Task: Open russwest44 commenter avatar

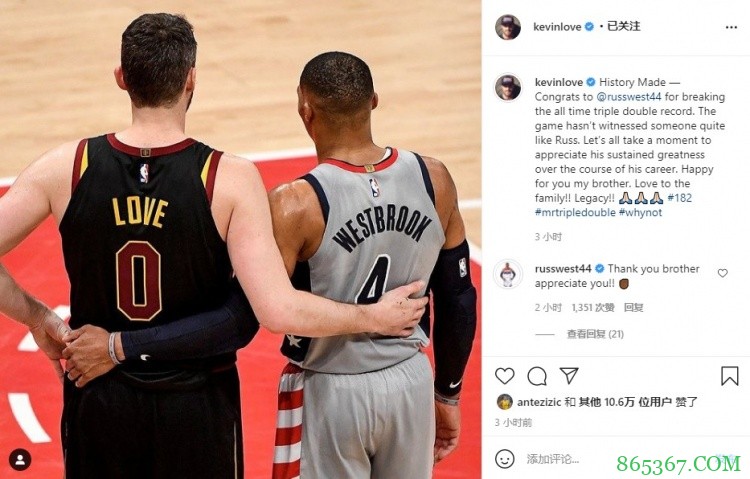Action: click(508, 274)
